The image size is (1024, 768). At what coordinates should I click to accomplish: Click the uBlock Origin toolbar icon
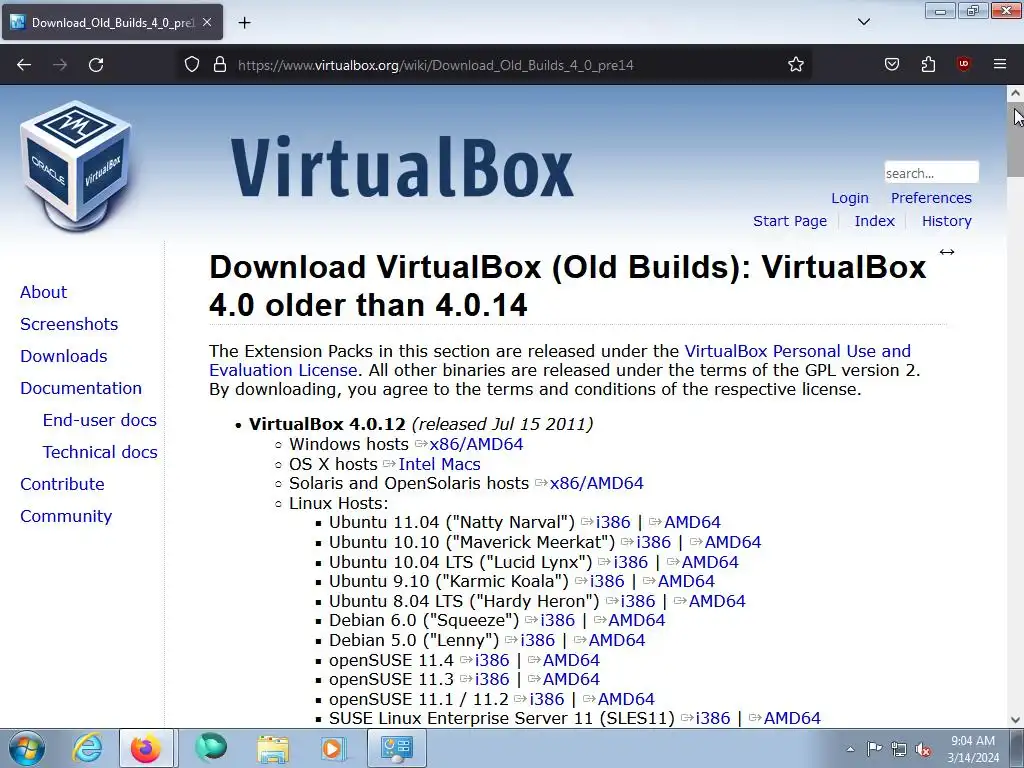964,64
